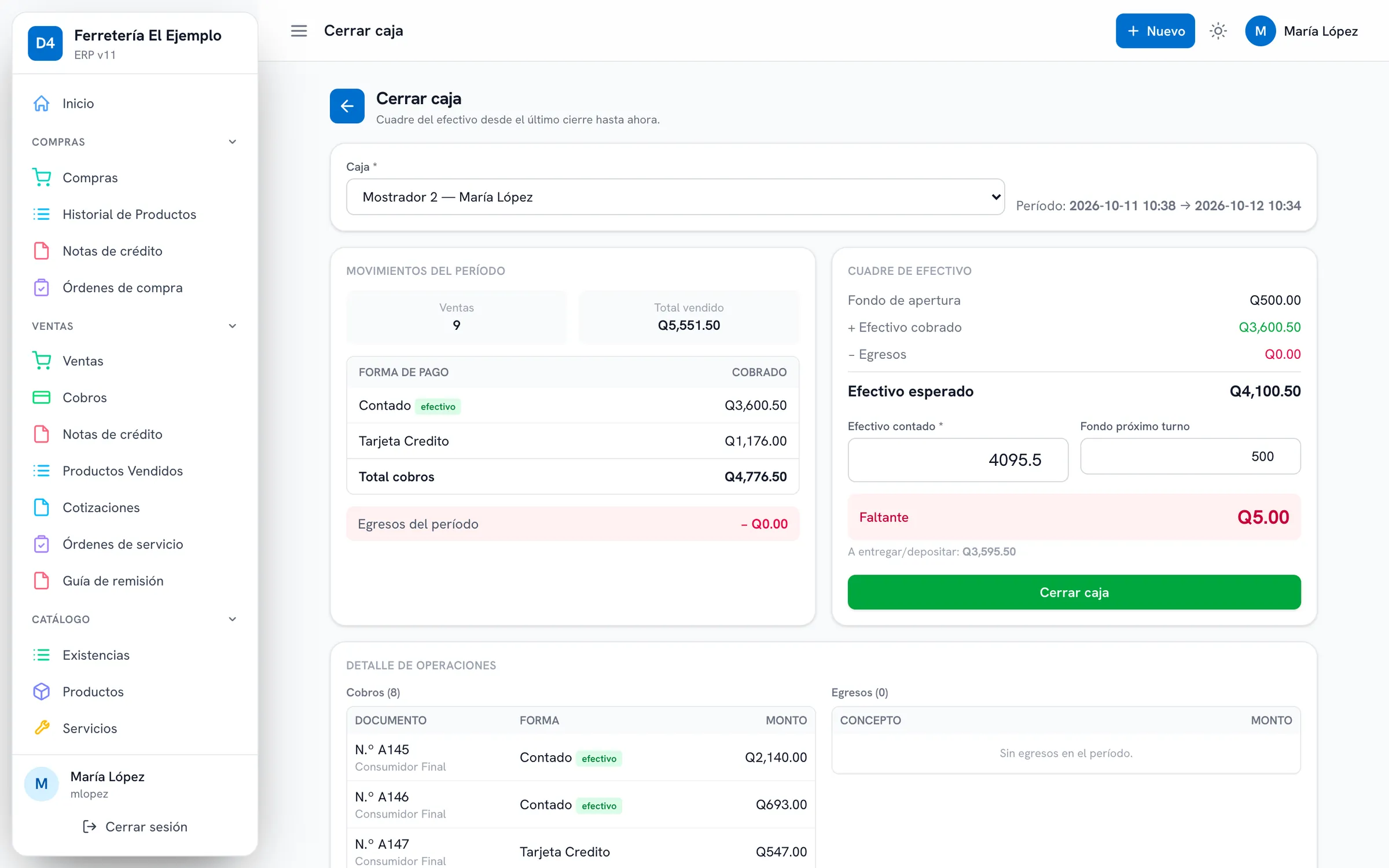The width and height of the screenshot is (1389, 868).
Task: Click the Órdenes de servicio clipboard icon
Action: point(42,544)
